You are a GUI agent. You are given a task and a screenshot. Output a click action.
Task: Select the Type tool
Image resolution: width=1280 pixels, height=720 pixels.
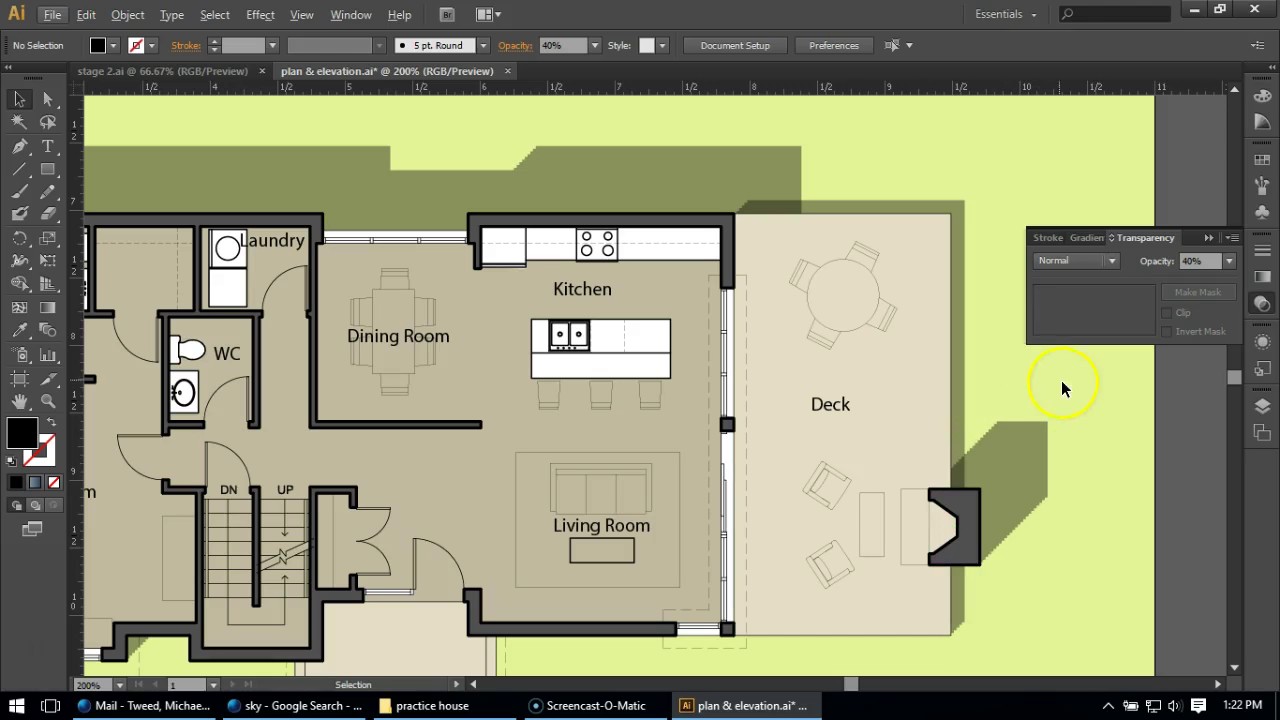click(x=48, y=146)
